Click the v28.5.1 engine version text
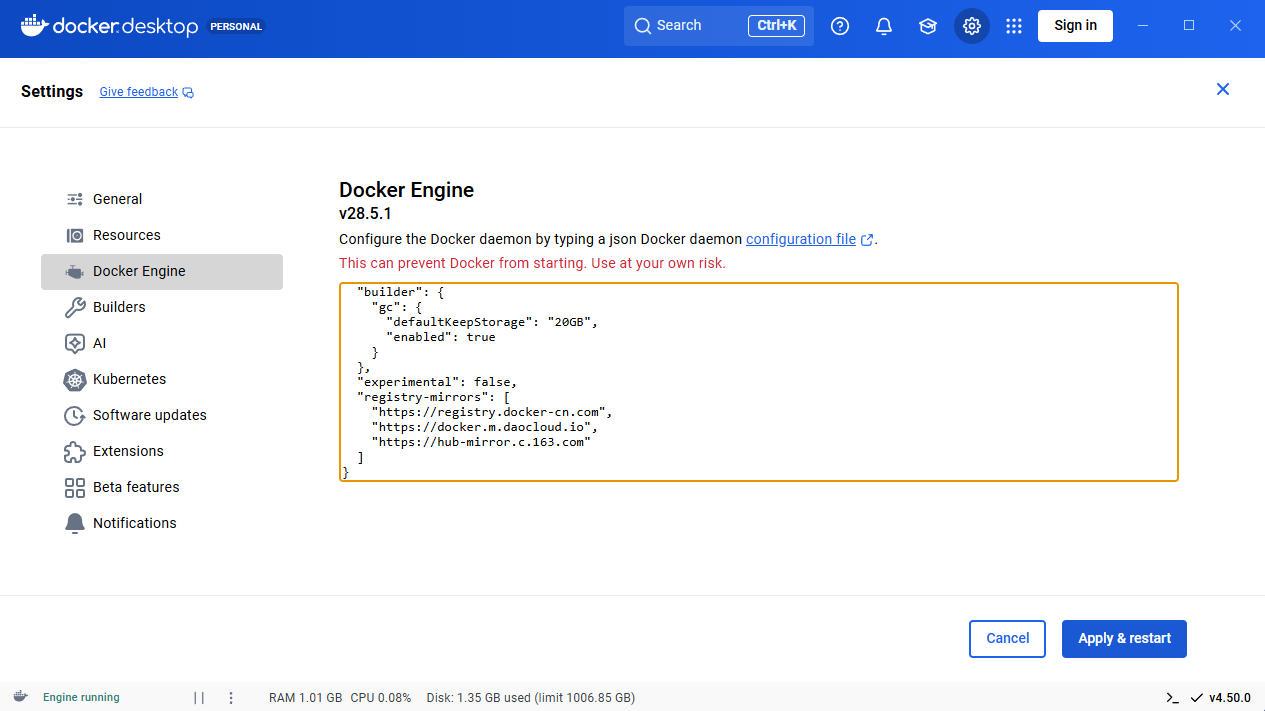Viewport: 1265px width, 711px height. [x=365, y=214]
